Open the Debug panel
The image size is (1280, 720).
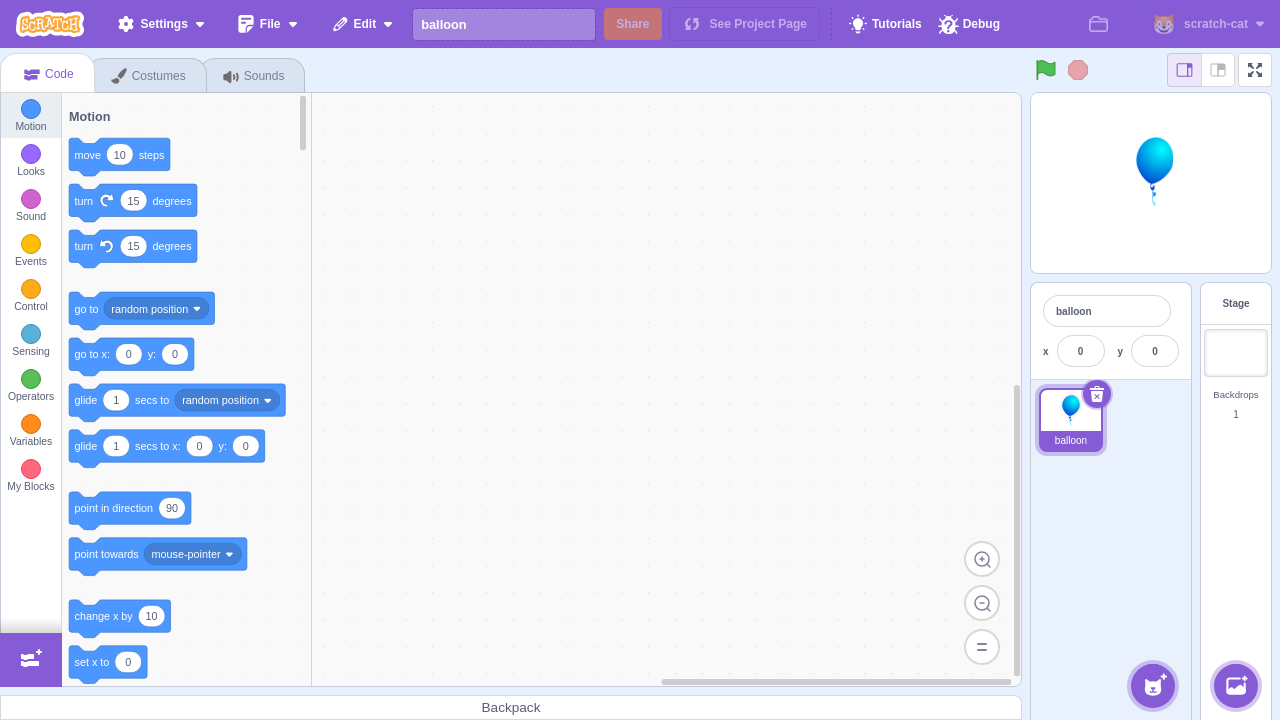click(969, 24)
